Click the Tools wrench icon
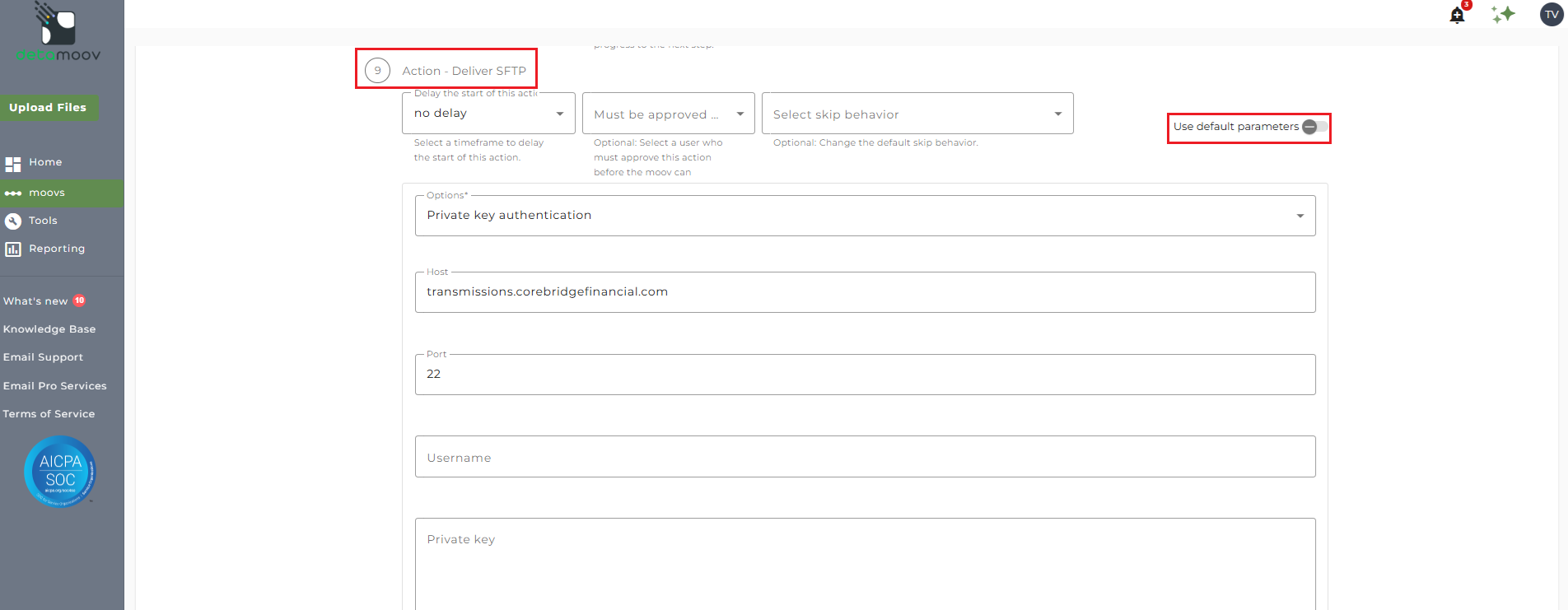Image resolution: width=1568 pixels, height=610 pixels. click(x=13, y=221)
